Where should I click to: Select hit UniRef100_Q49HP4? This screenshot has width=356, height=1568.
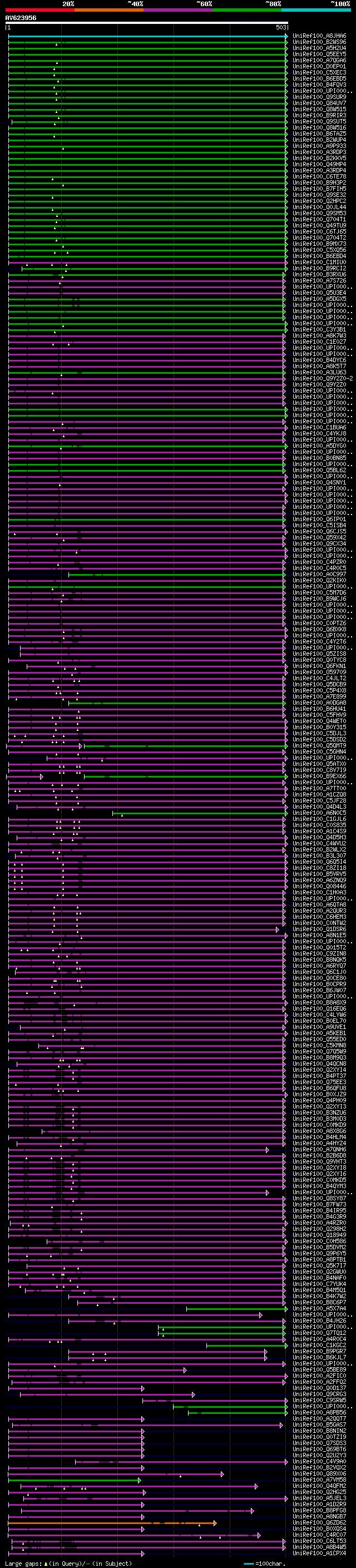tap(319, 164)
